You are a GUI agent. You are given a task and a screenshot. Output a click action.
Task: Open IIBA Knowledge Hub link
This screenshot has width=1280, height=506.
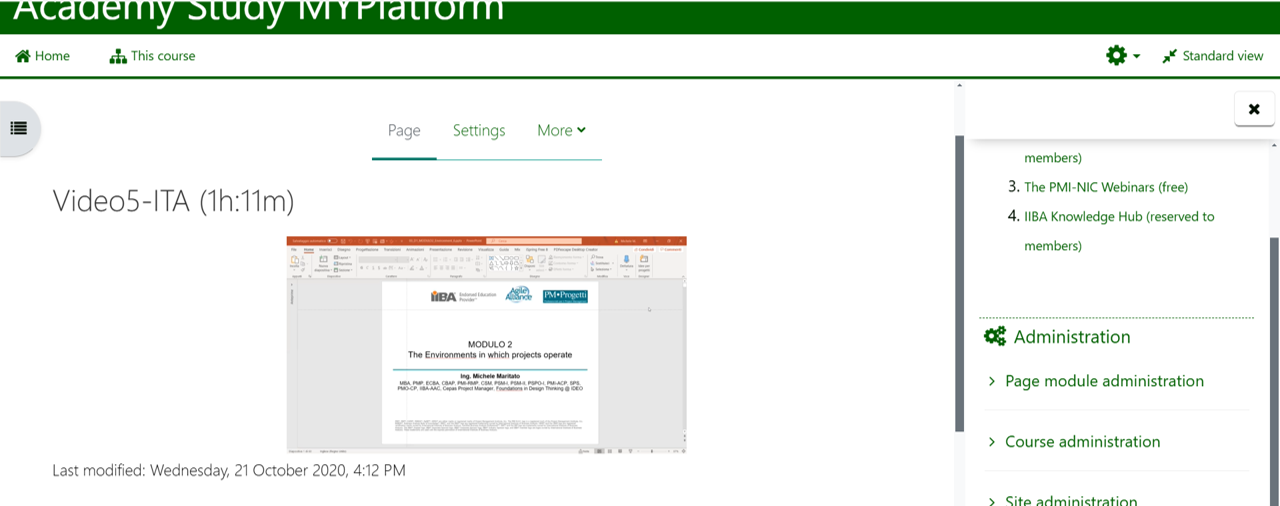(1118, 216)
